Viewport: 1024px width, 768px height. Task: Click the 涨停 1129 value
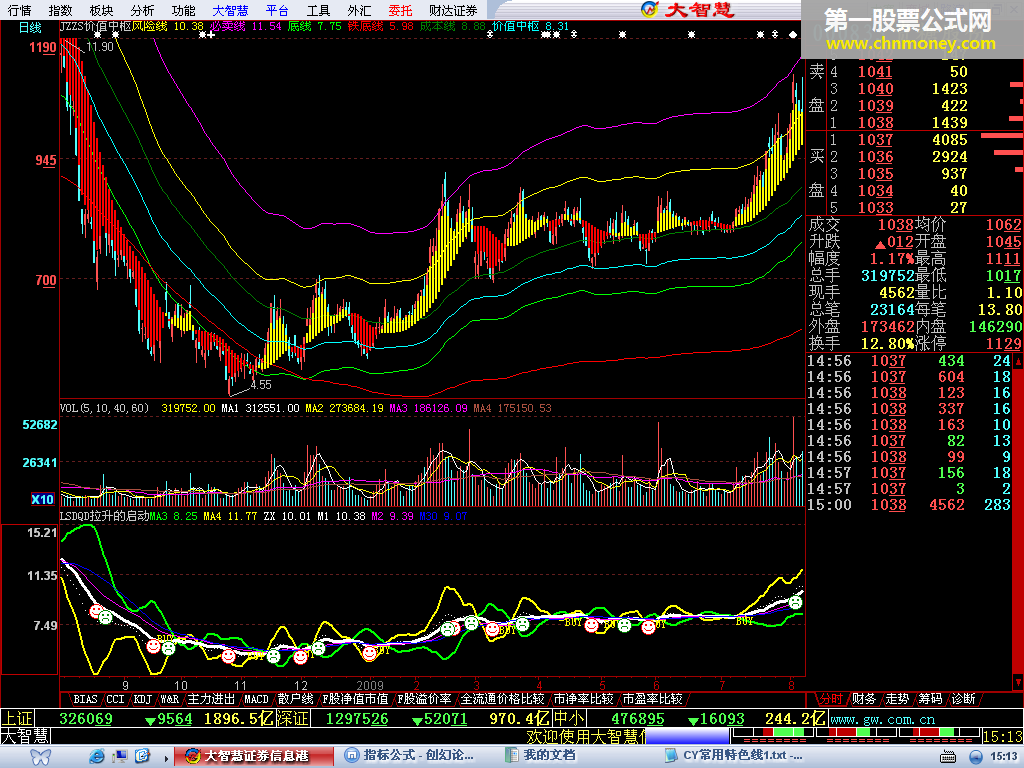tap(1003, 344)
